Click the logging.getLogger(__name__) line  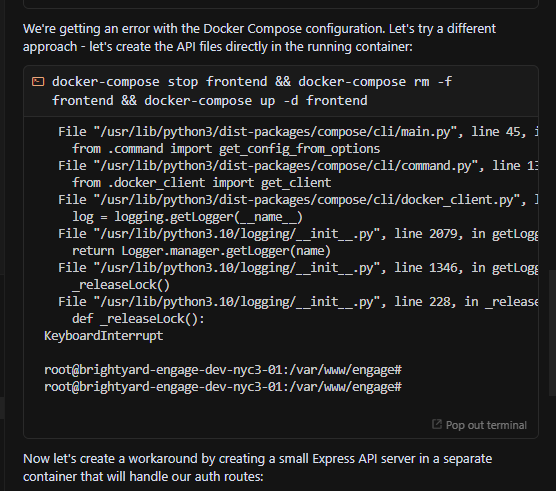click(187, 217)
